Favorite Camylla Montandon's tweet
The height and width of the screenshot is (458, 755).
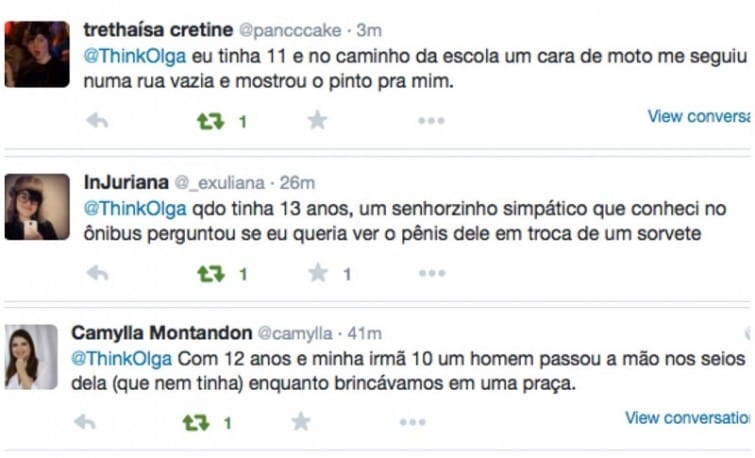(301, 423)
